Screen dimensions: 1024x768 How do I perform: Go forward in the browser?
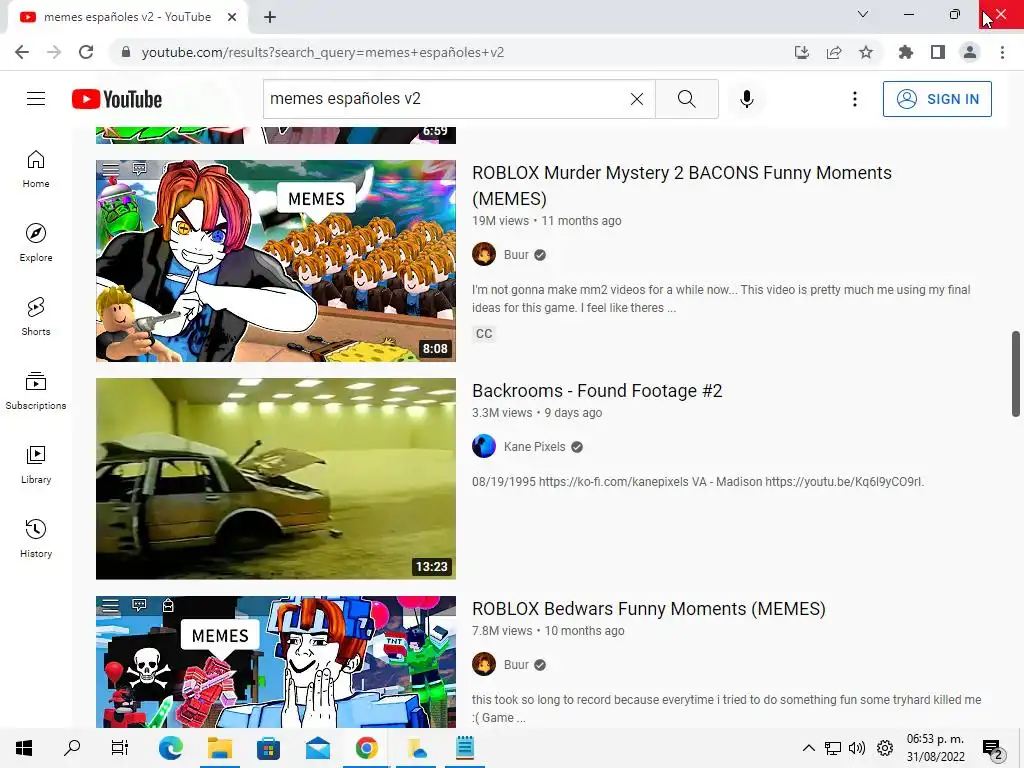click(54, 52)
